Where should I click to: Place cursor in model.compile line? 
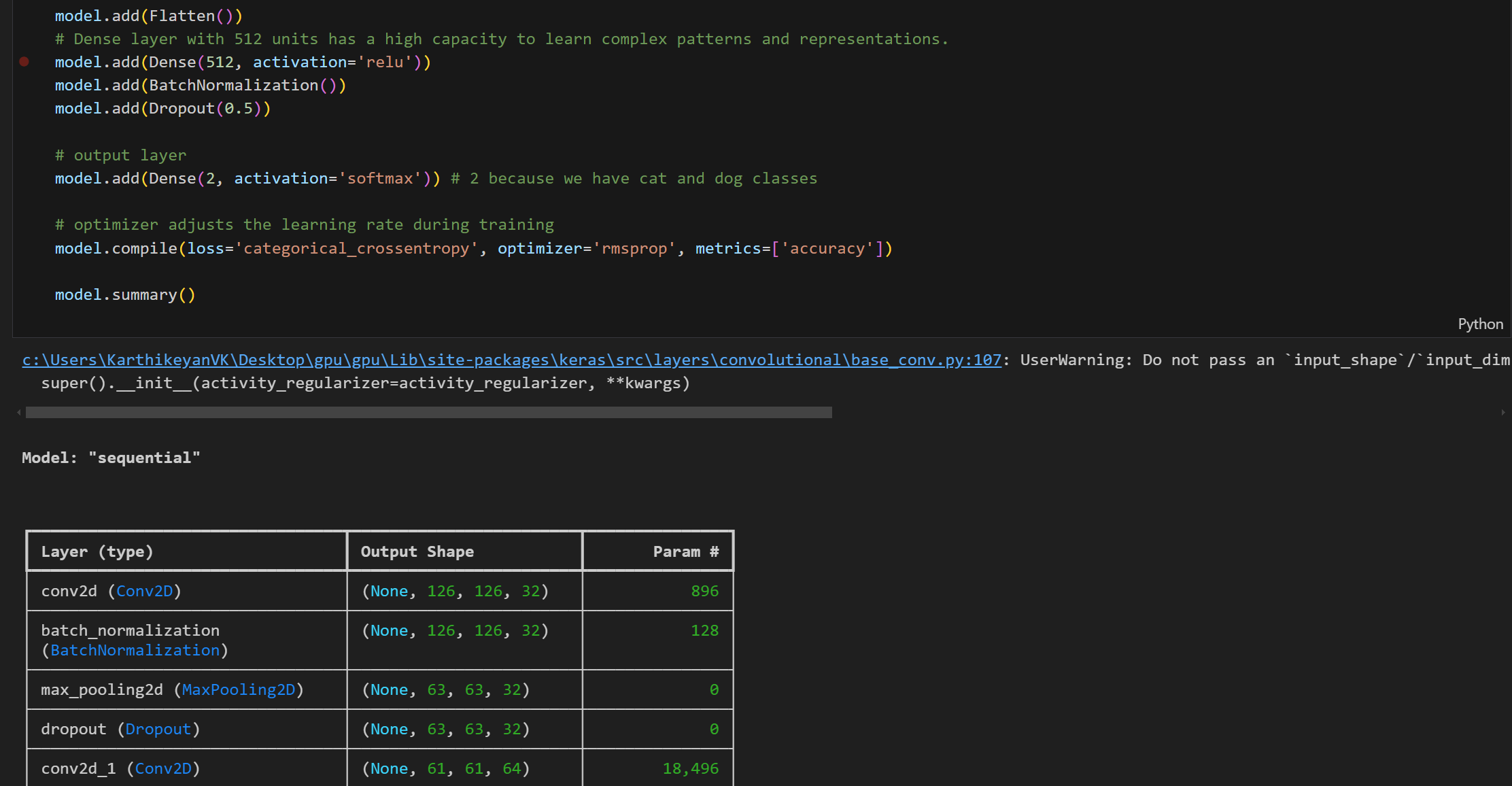click(472, 249)
